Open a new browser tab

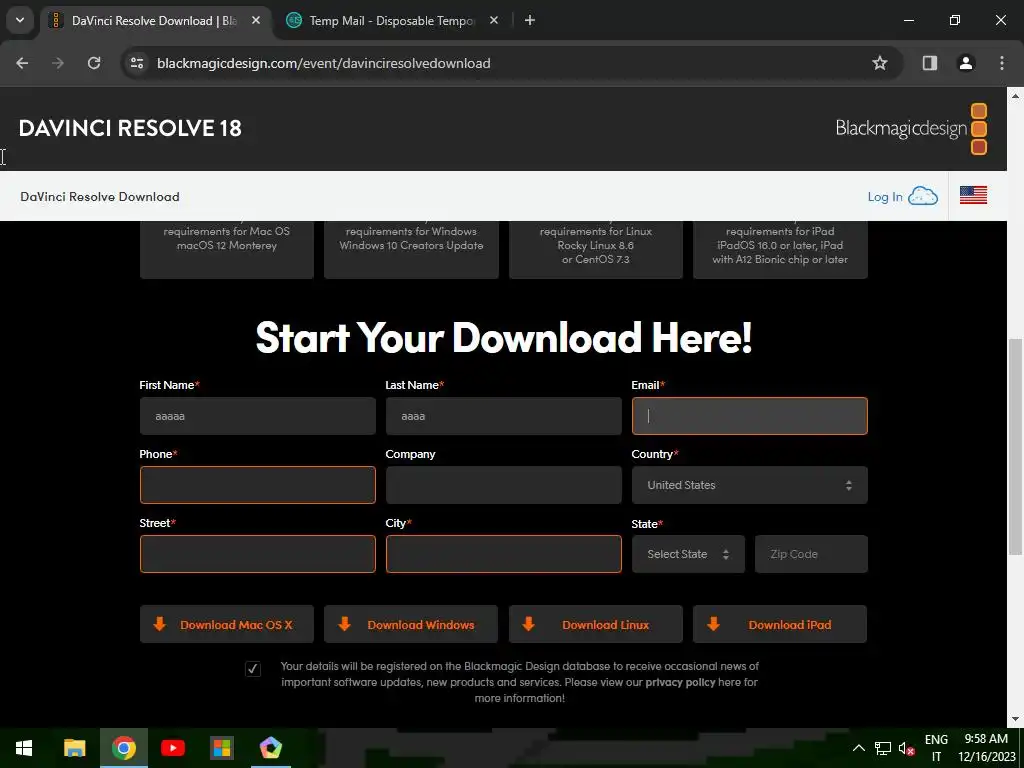530,20
